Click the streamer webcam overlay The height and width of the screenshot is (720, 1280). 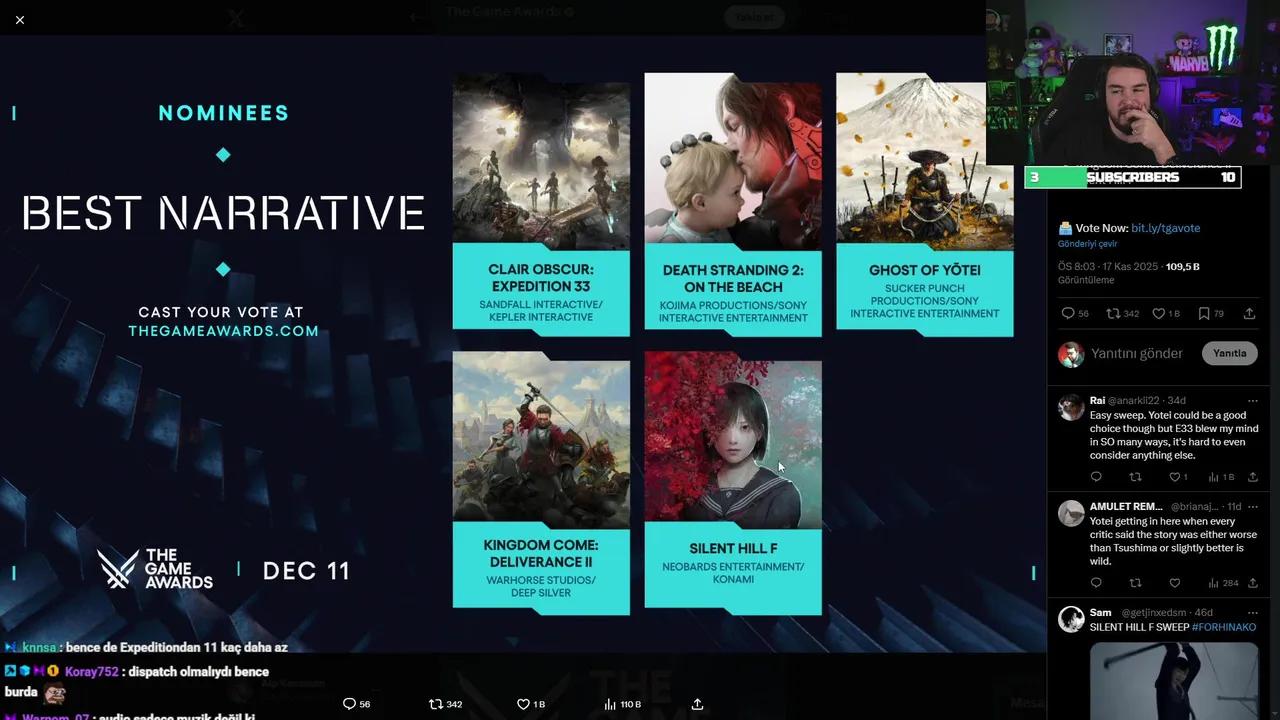[1132, 83]
